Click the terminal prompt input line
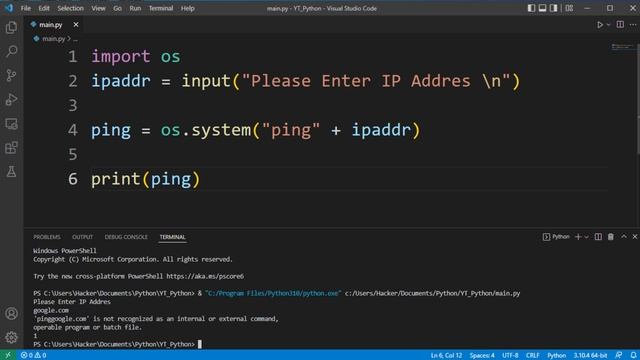Viewport: 640px width, 360px height. [x=118, y=344]
